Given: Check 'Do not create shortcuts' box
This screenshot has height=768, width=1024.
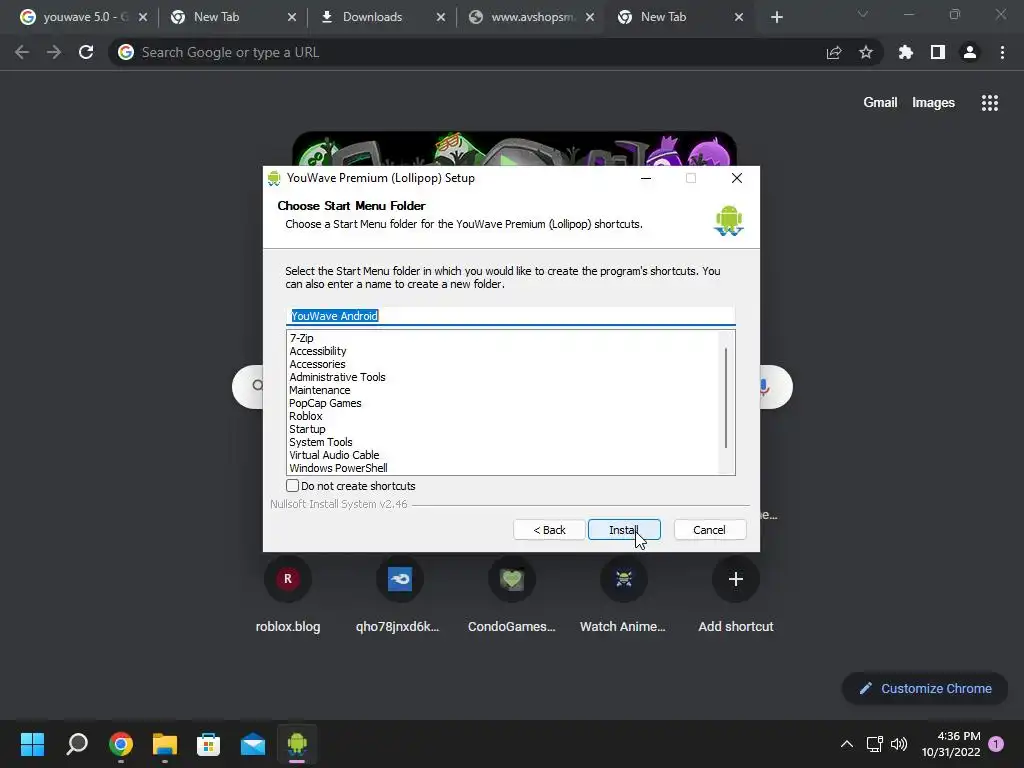Looking at the screenshot, I should point(293,485).
